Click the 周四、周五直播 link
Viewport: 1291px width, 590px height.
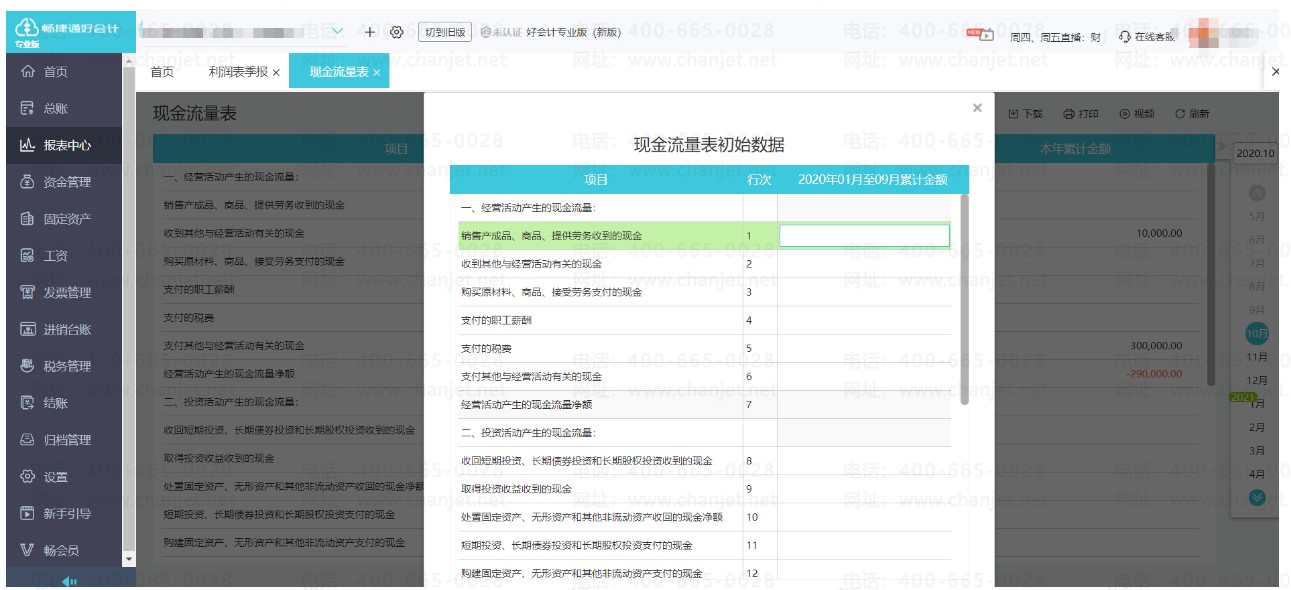1055,36
